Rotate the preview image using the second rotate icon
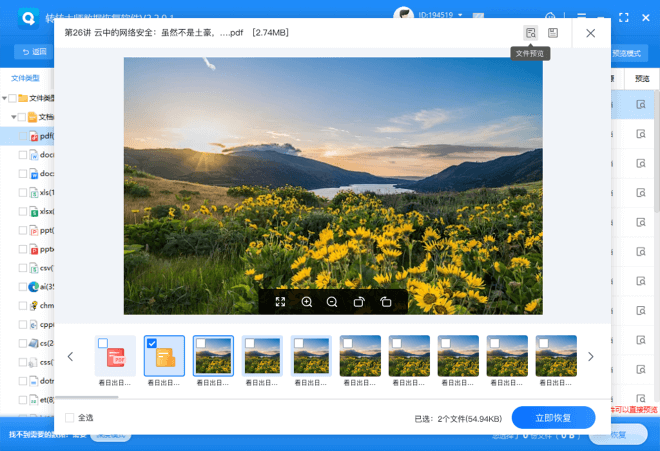This screenshot has width=660, height=451. [x=385, y=302]
